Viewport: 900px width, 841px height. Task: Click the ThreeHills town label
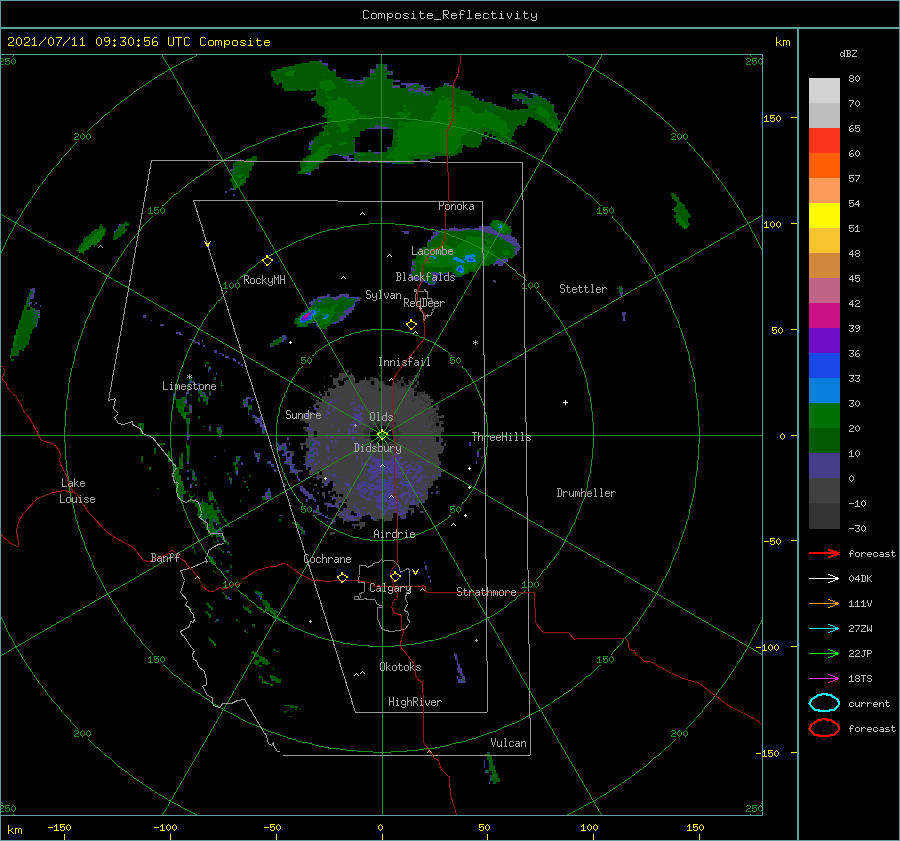[x=501, y=437]
